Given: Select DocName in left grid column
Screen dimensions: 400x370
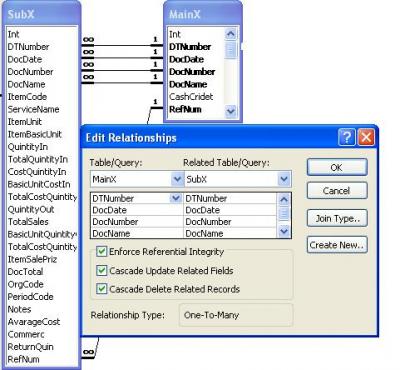Looking at the screenshot, I should (137, 233).
